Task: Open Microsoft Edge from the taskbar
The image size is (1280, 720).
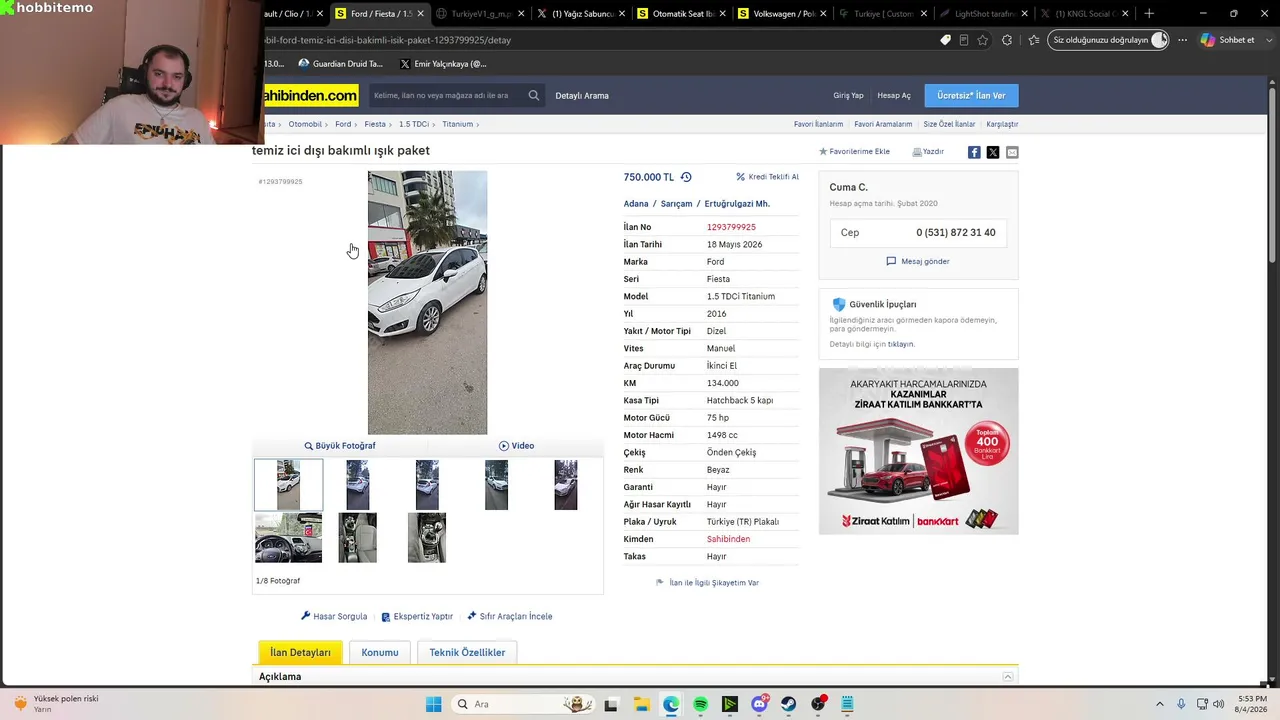Action: [671, 704]
